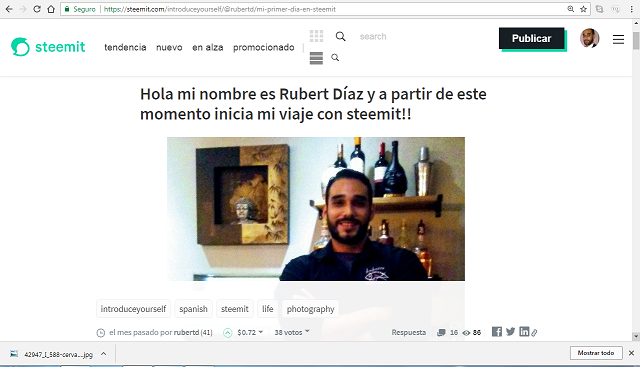
Task: Upvote the post with the arrow circle
Action: [x=228, y=333]
